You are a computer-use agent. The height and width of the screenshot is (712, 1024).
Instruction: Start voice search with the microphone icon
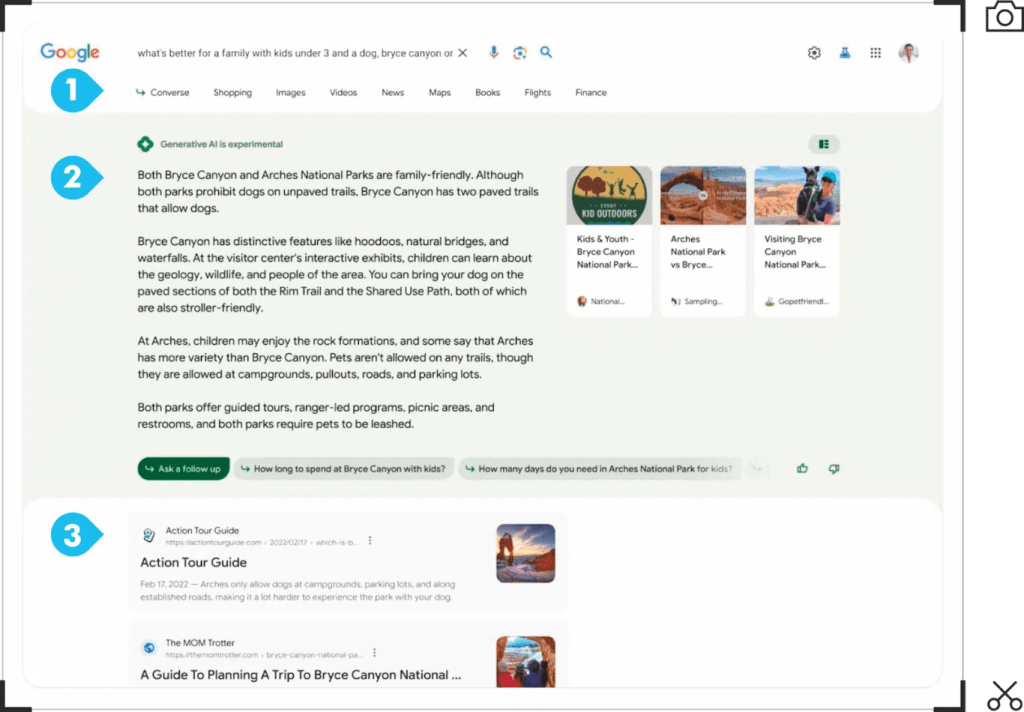pos(494,53)
